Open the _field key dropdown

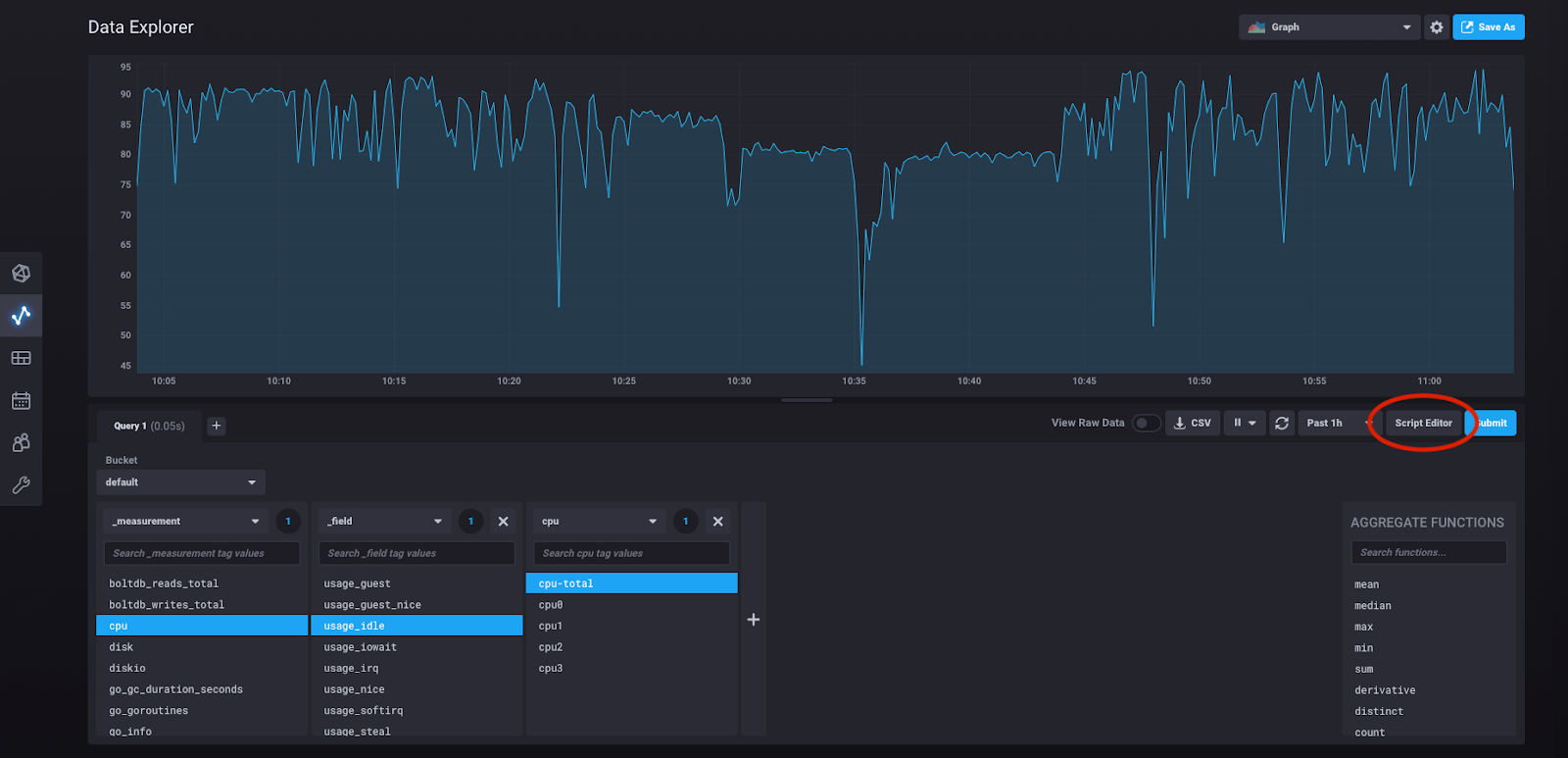coord(385,522)
